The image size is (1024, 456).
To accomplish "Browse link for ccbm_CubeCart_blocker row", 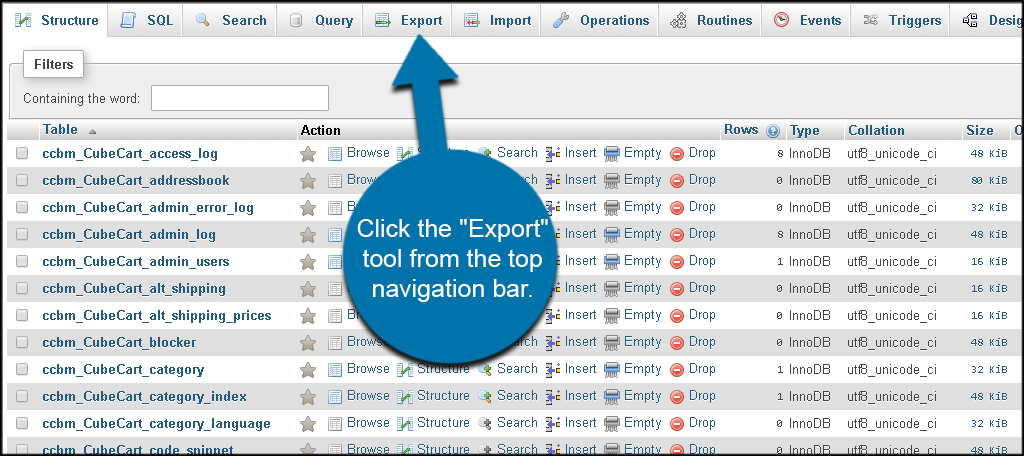I will (368, 342).
